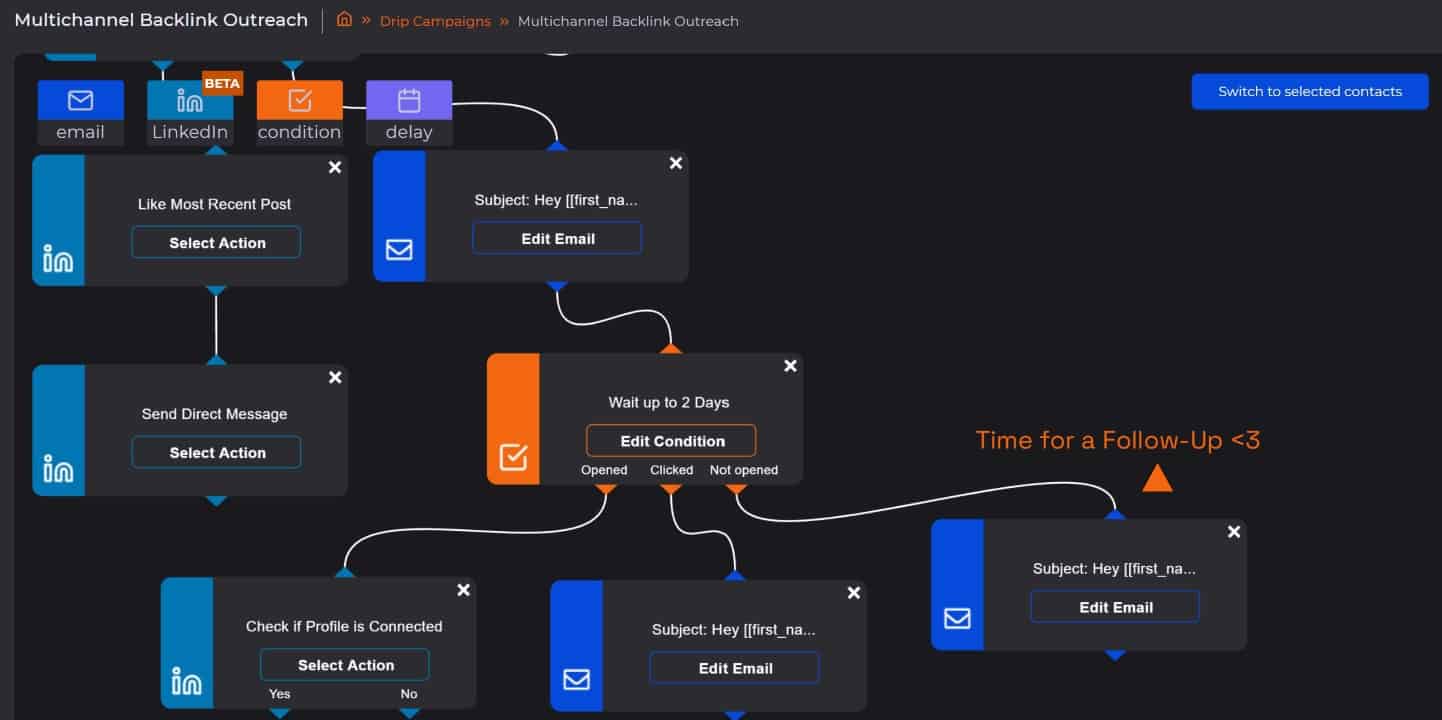The image size is (1442, 720).
Task: Select the email node type icon
Action: pos(80,101)
